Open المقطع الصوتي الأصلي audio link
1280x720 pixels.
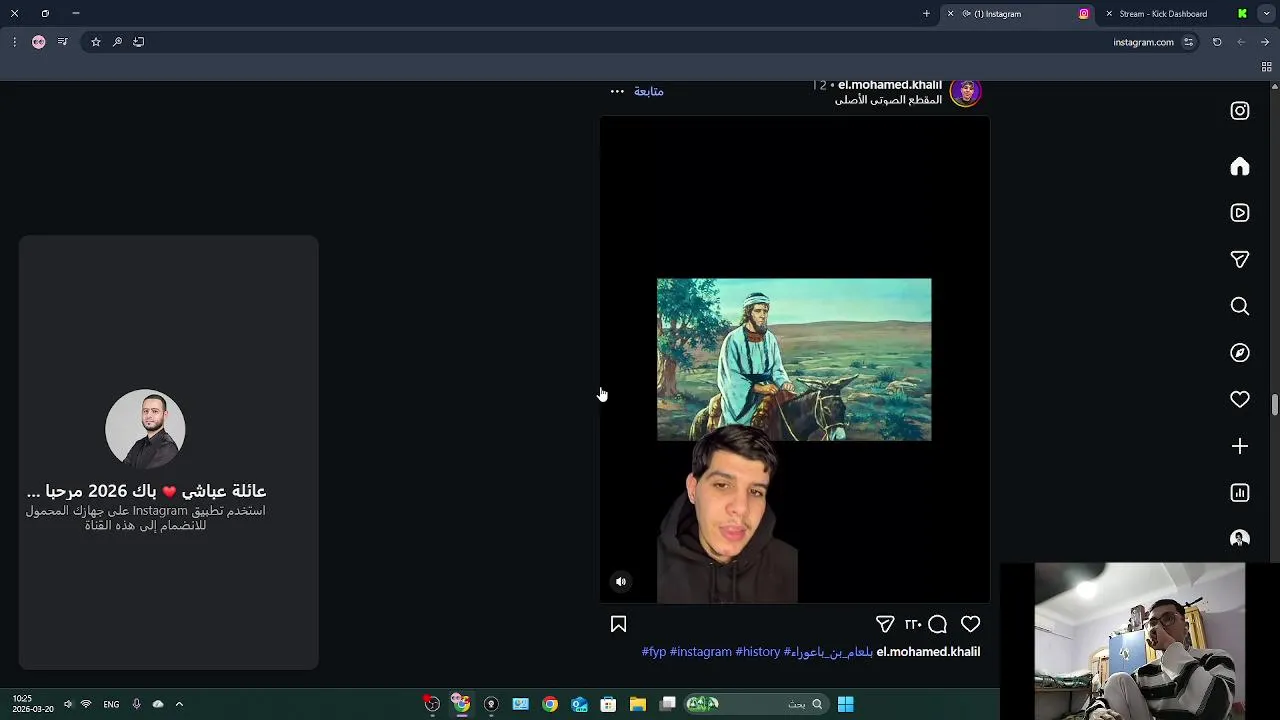click(x=888, y=100)
